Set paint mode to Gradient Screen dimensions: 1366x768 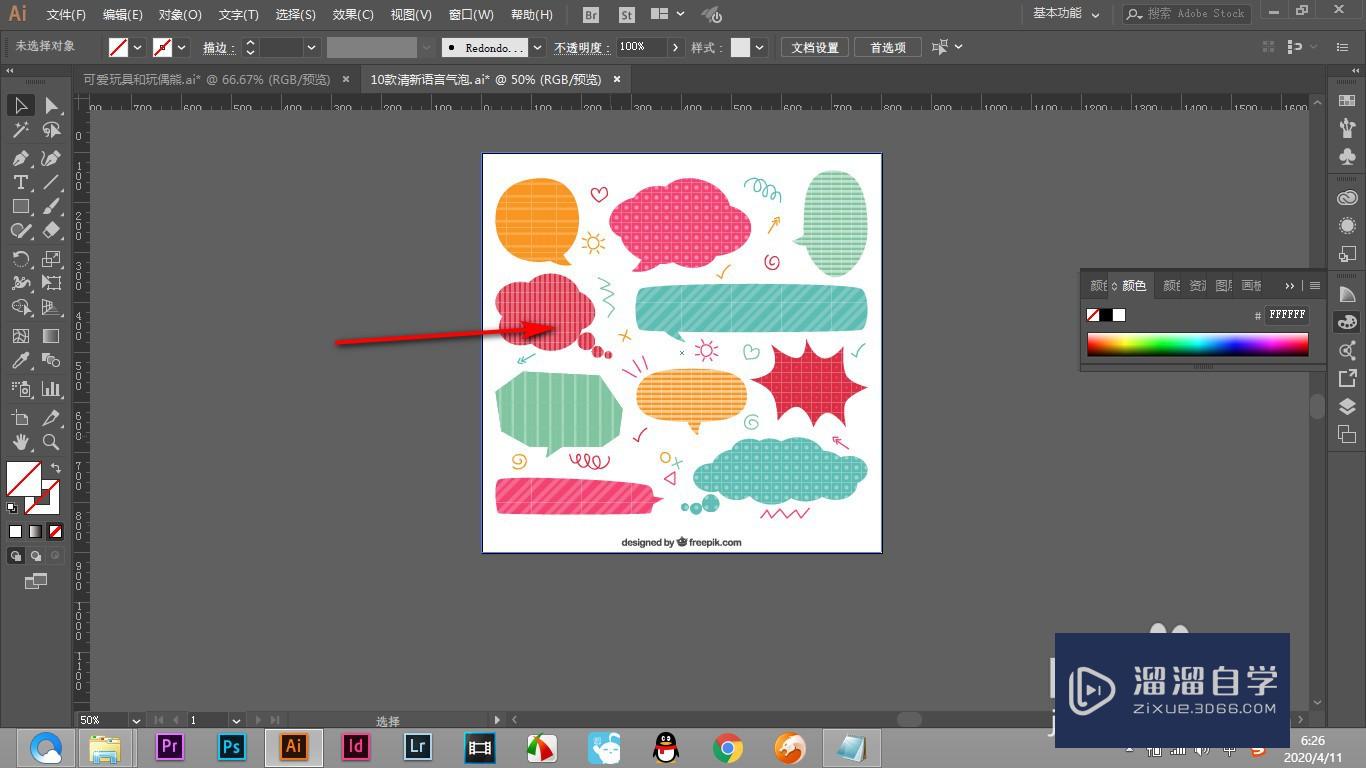(35, 532)
